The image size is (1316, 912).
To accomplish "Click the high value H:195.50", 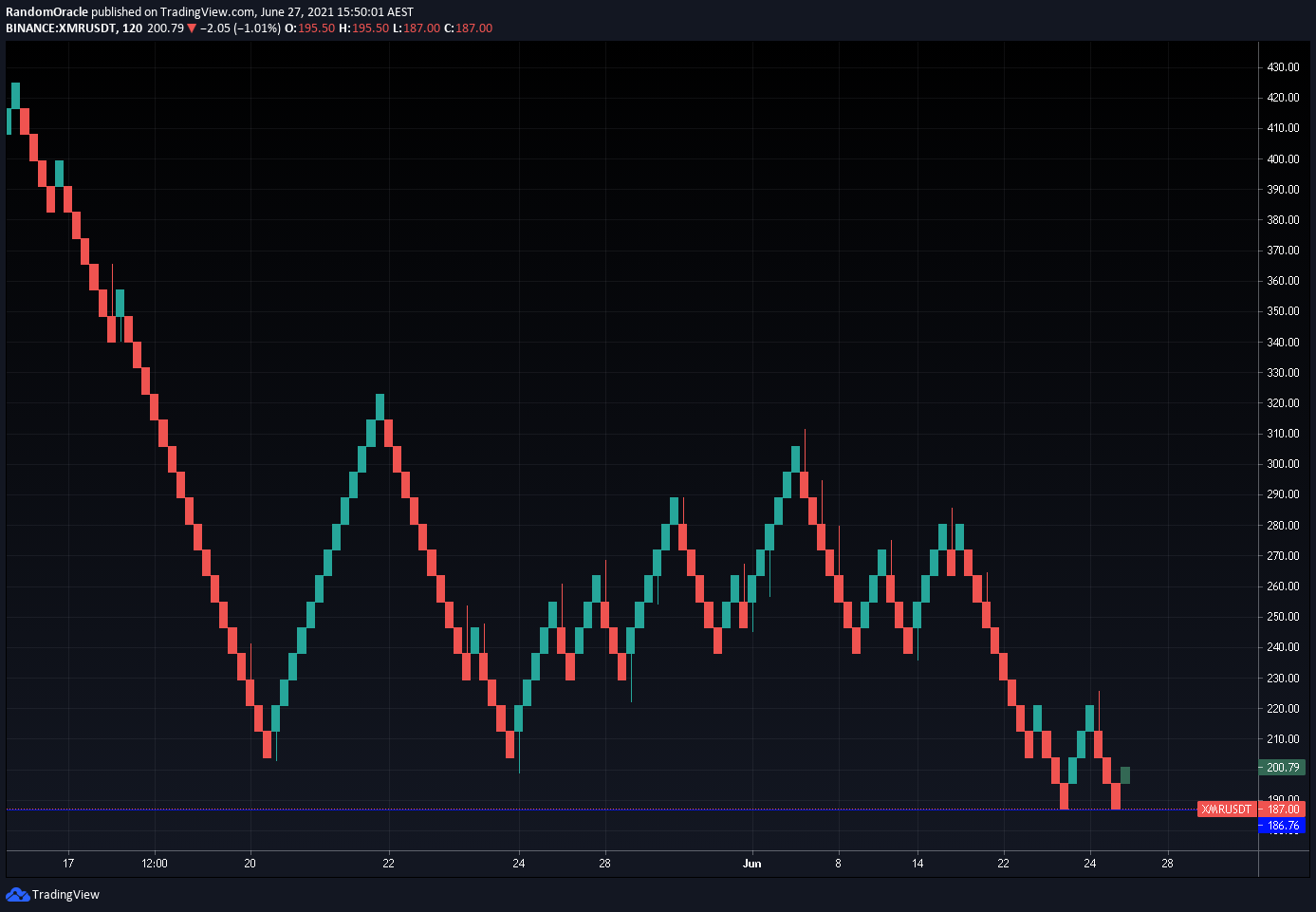I will pyautogui.click(x=364, y=28).
